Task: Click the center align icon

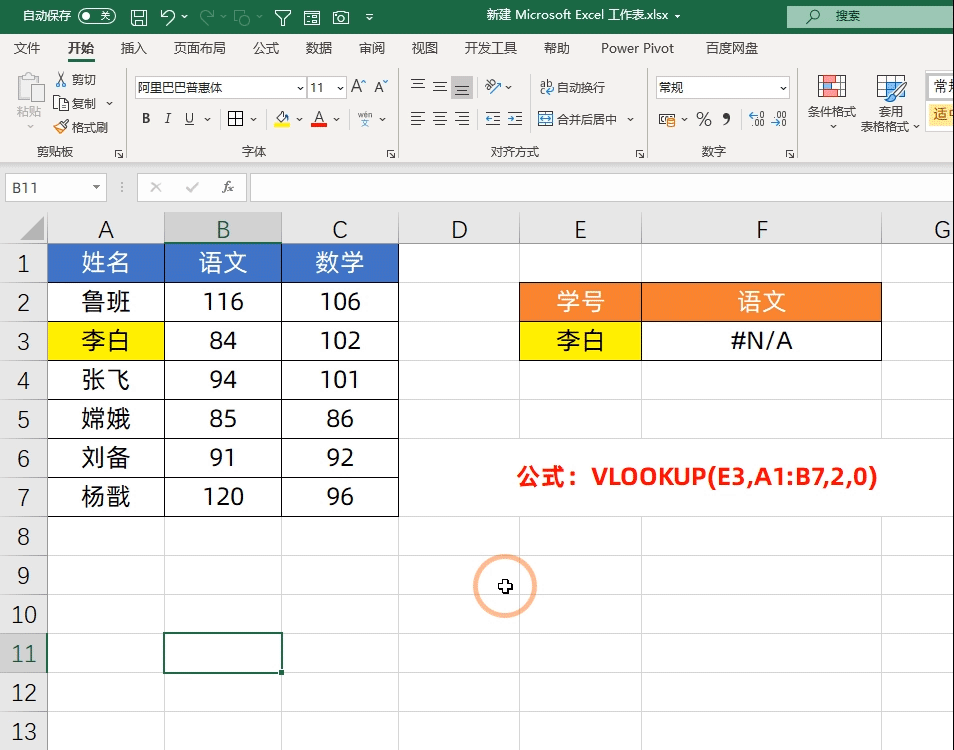Action: point(440,119)
